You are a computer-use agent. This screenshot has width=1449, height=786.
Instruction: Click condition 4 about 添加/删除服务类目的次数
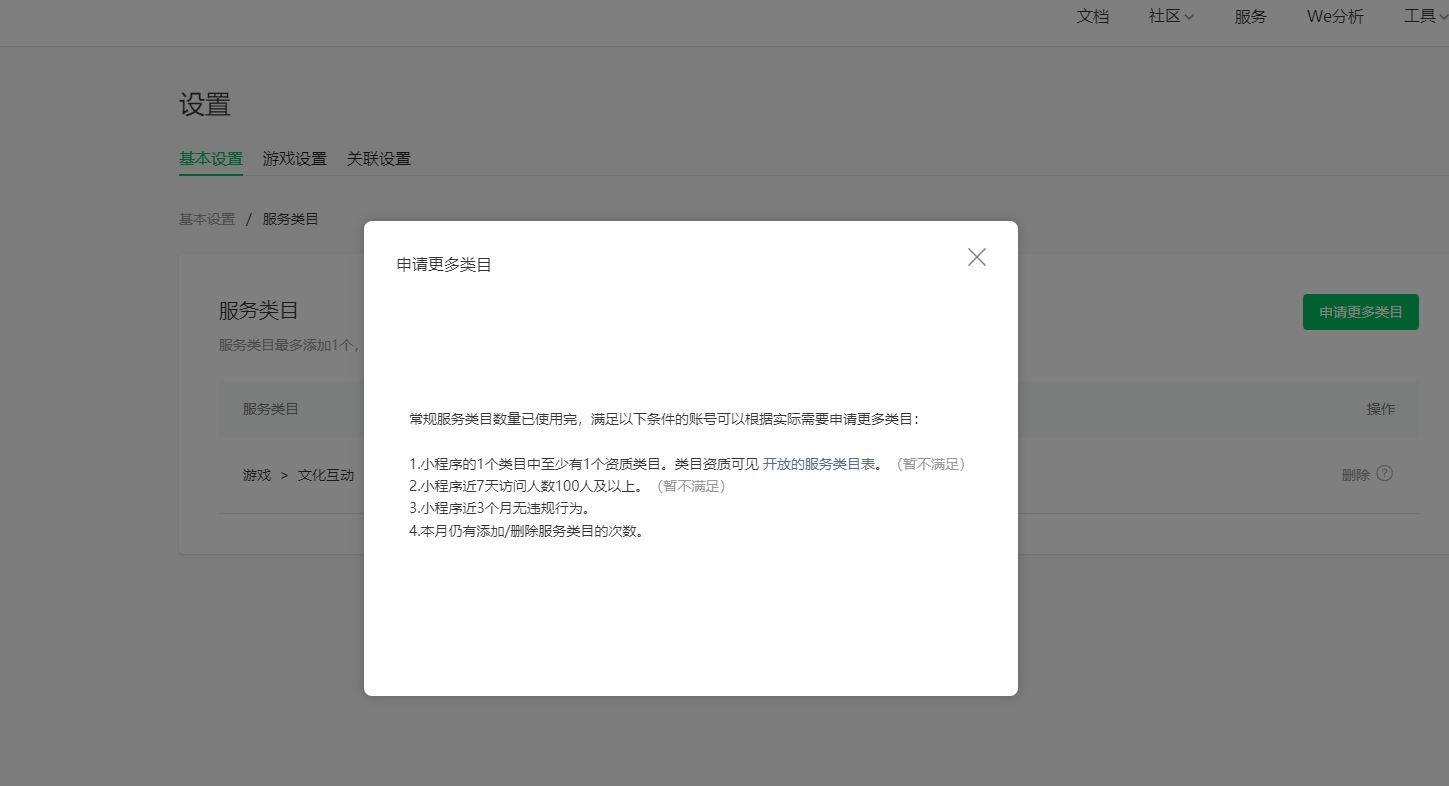[x=527, y=531]
